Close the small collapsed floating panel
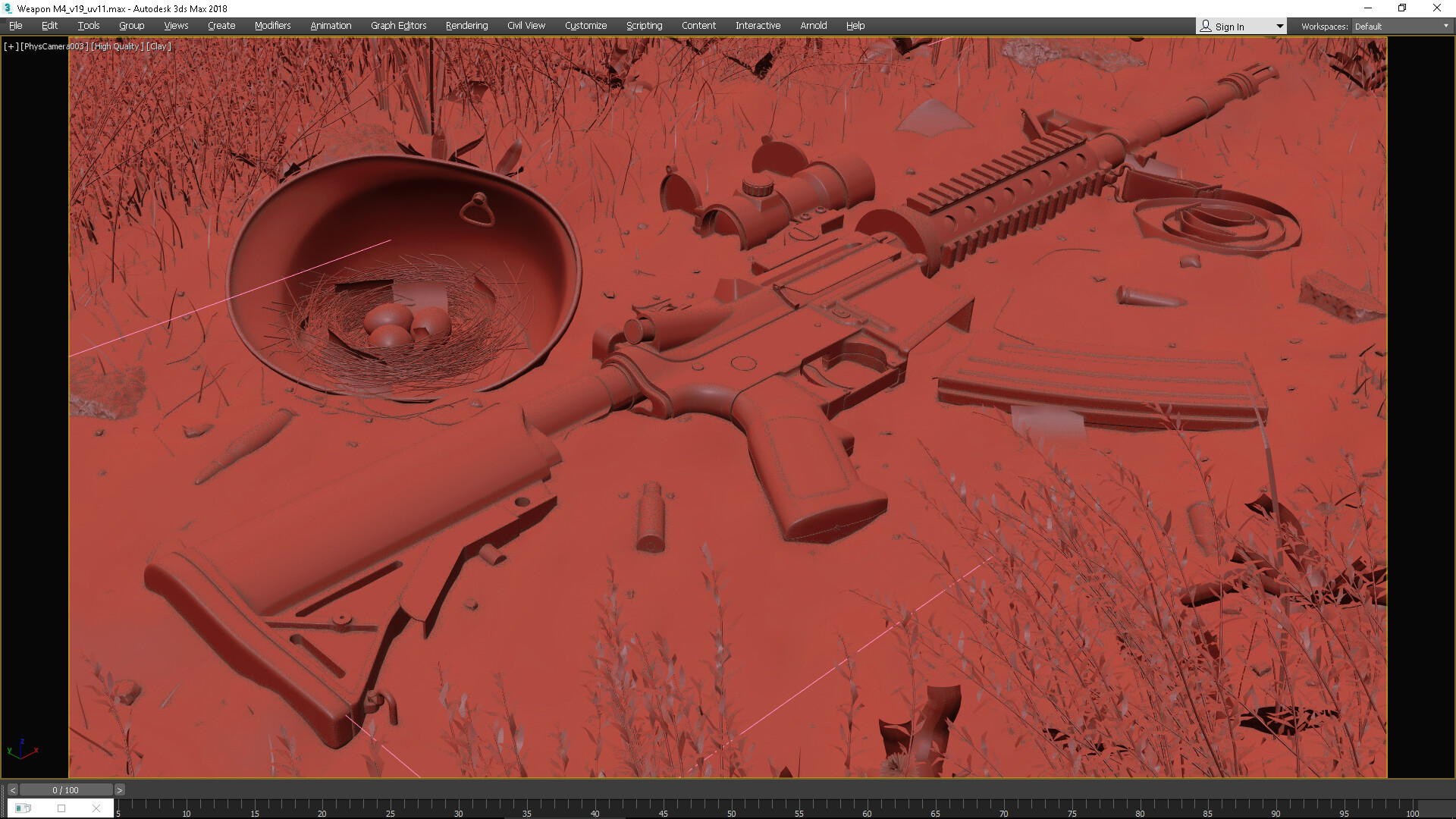The height and width of the screenshot is (819, 1456). click(96, 808)
